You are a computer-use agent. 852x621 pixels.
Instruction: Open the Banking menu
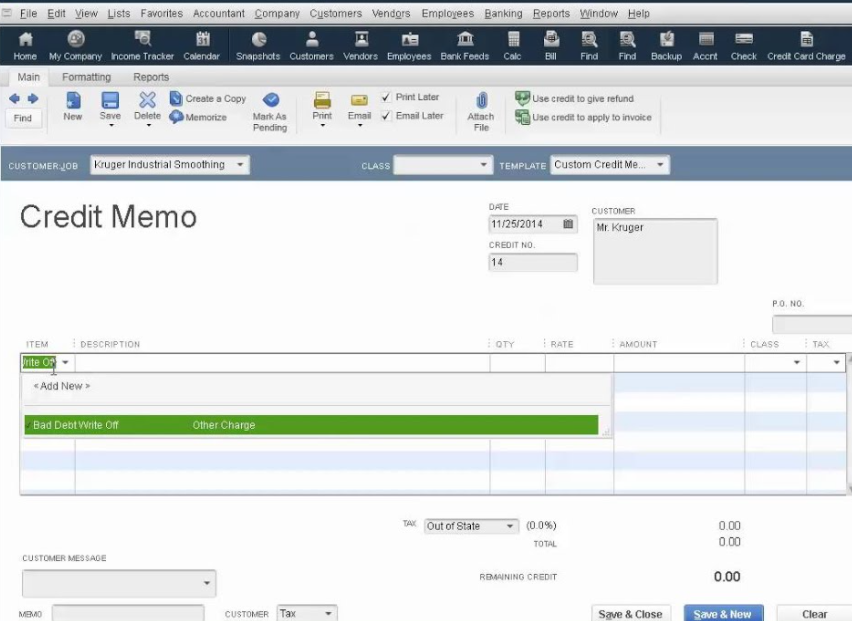pos(503,13)
